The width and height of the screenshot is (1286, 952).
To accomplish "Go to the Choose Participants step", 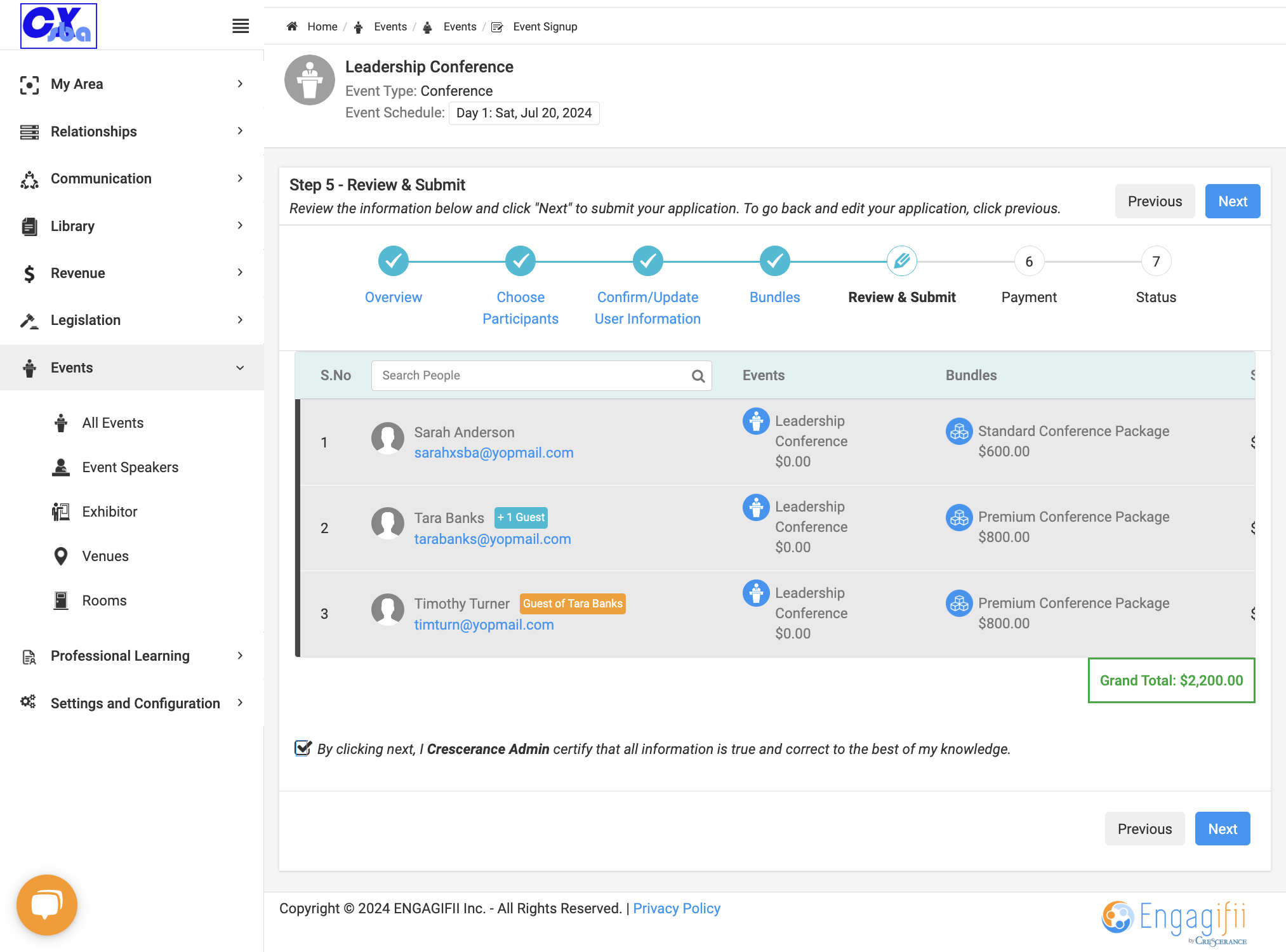I will [520, 308].
